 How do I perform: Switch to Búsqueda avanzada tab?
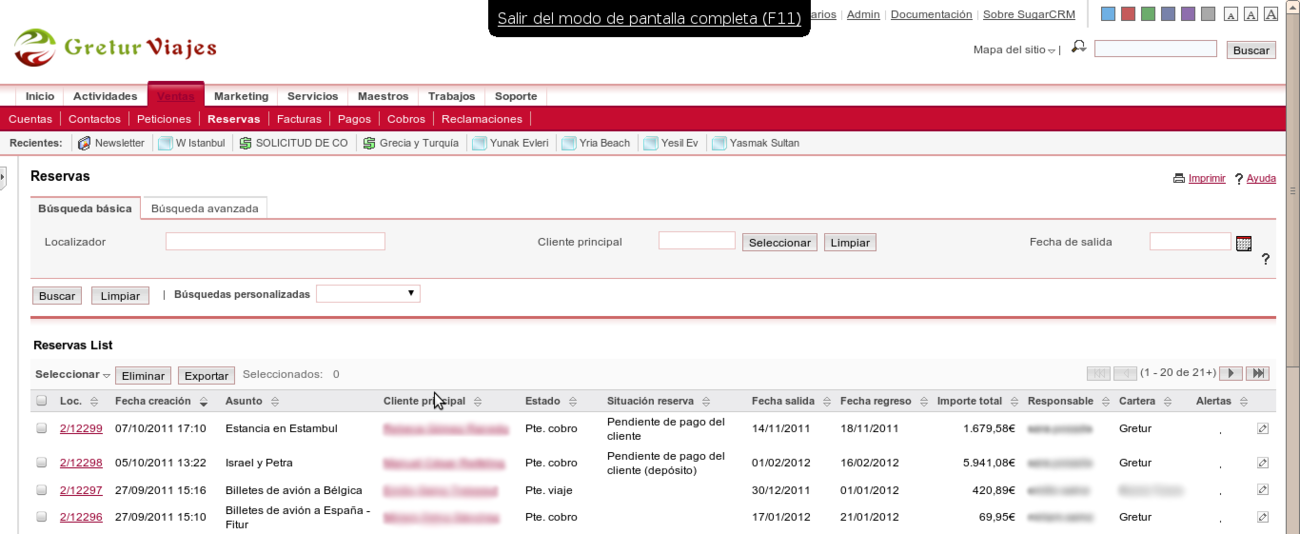pos(204,208)
